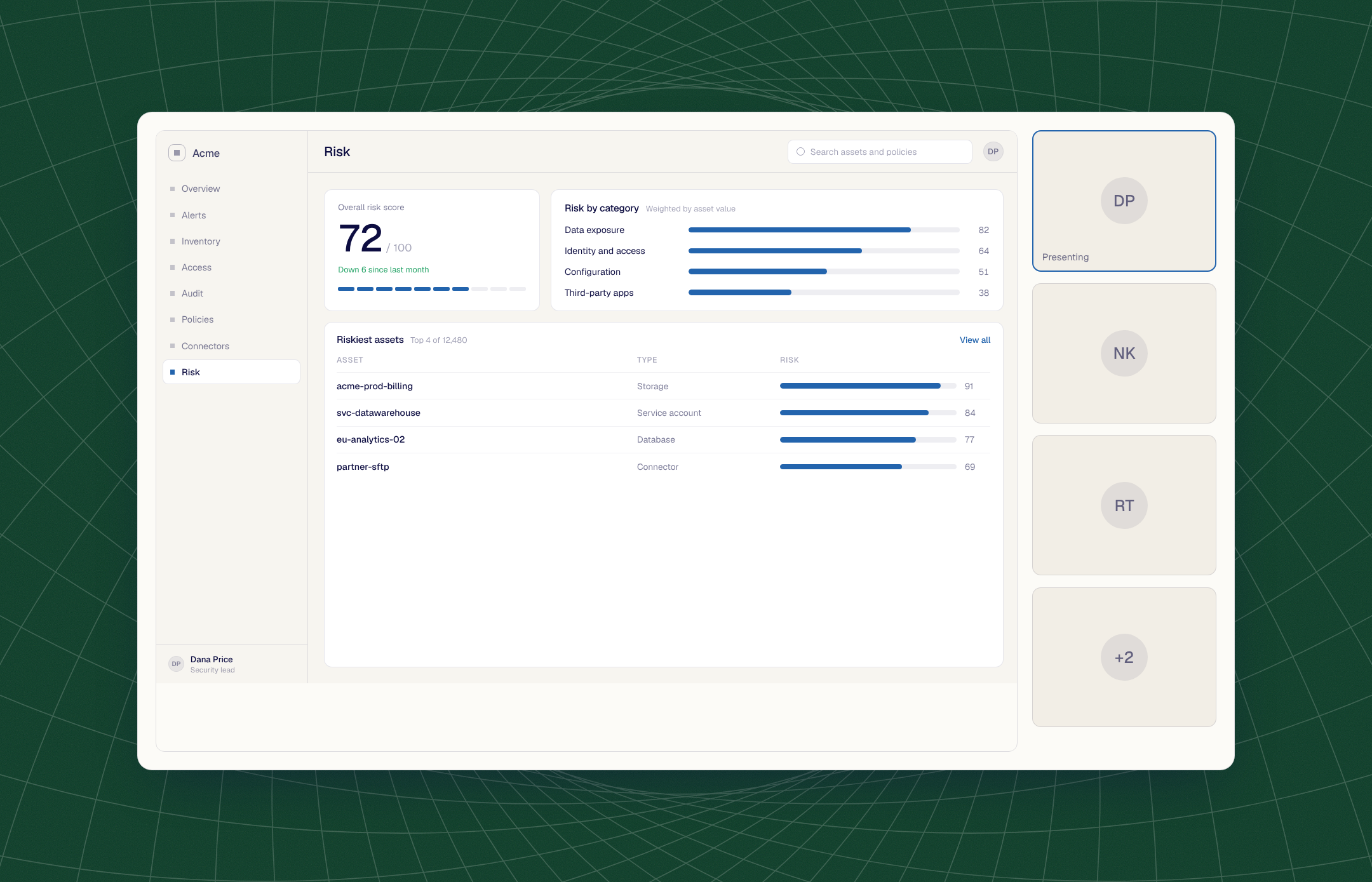Navigate to Policies
Viewport: 1372px width, 882px height.
coord(231,319)
